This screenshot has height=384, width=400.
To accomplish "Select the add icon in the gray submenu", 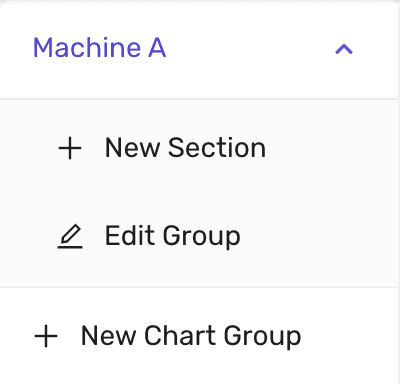I will click(70, 148).
